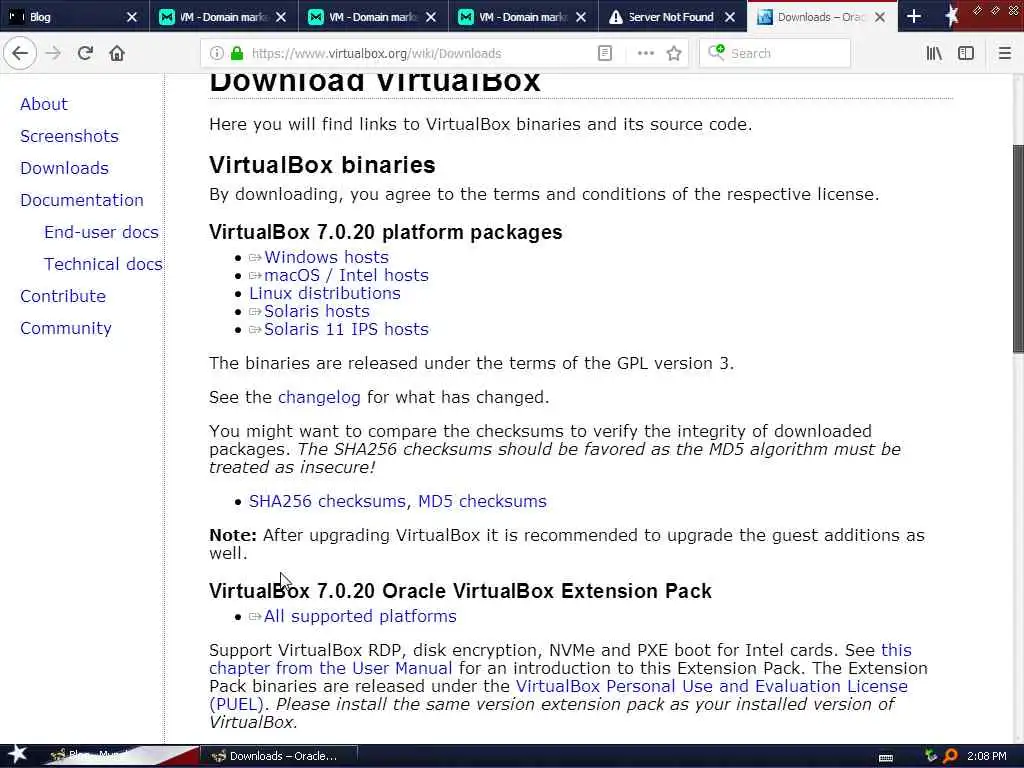Open the Community sidebar link
Image resolution: width=1024 pixels, height=768 pixels.
[66, 328]
